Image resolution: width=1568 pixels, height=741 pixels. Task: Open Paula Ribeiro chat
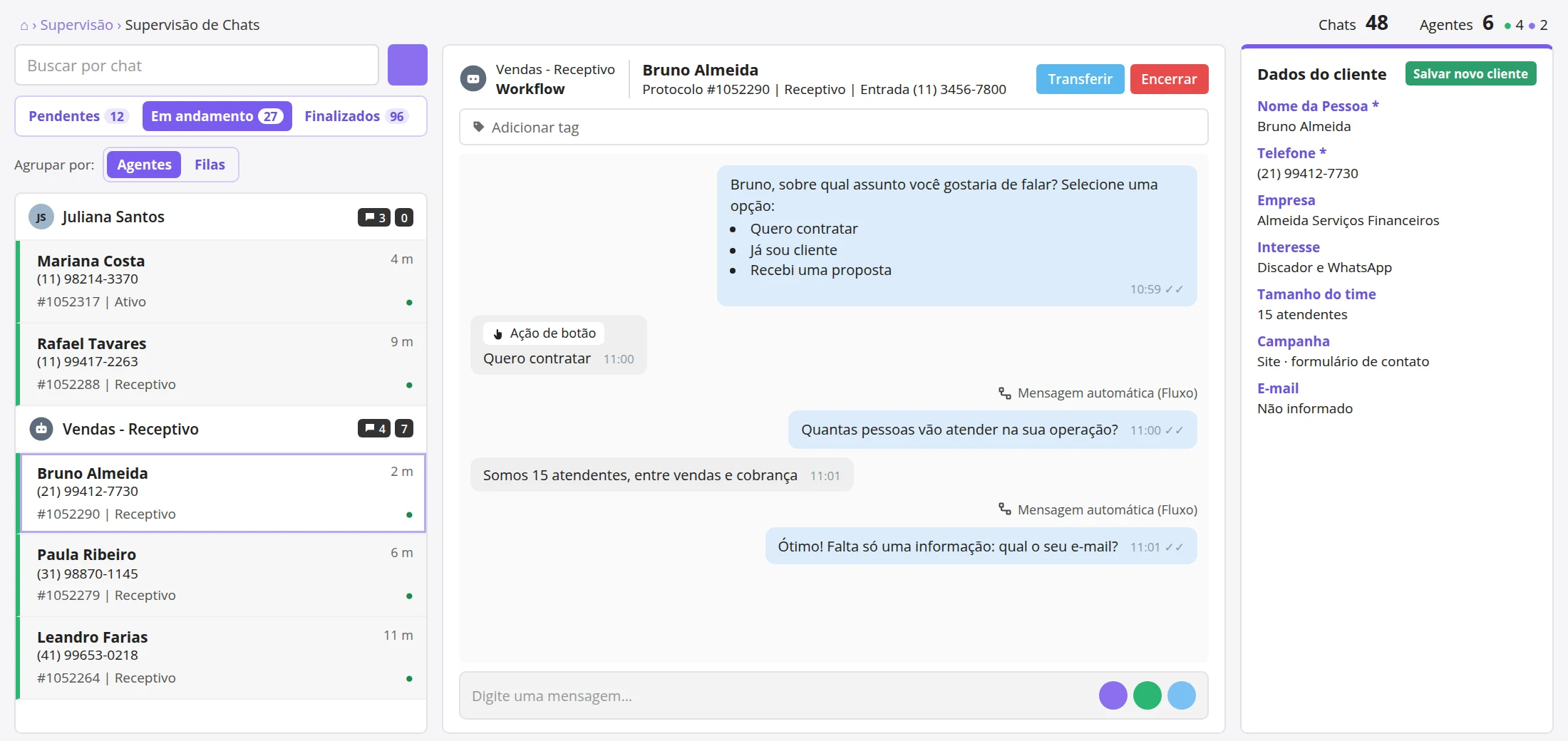[x=221, y=575]
